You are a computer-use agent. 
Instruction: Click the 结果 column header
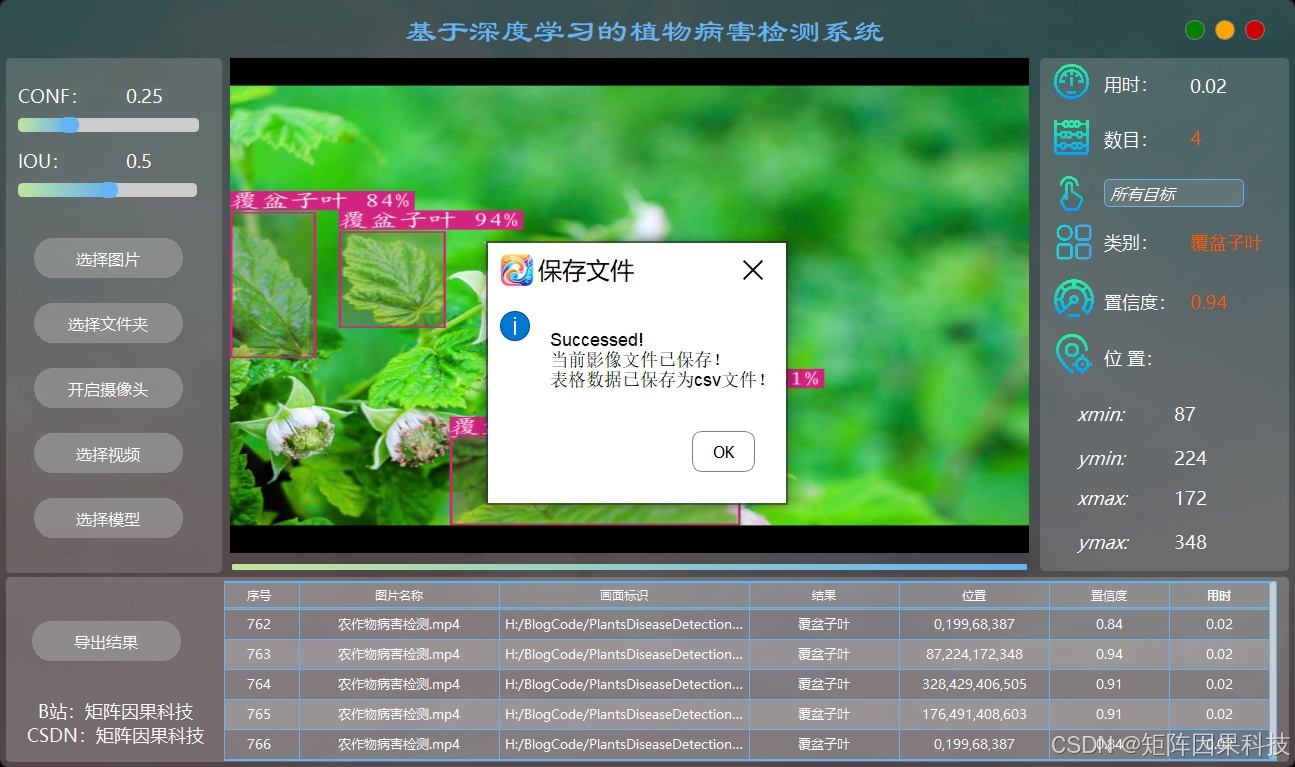click(x=824, y=595)
